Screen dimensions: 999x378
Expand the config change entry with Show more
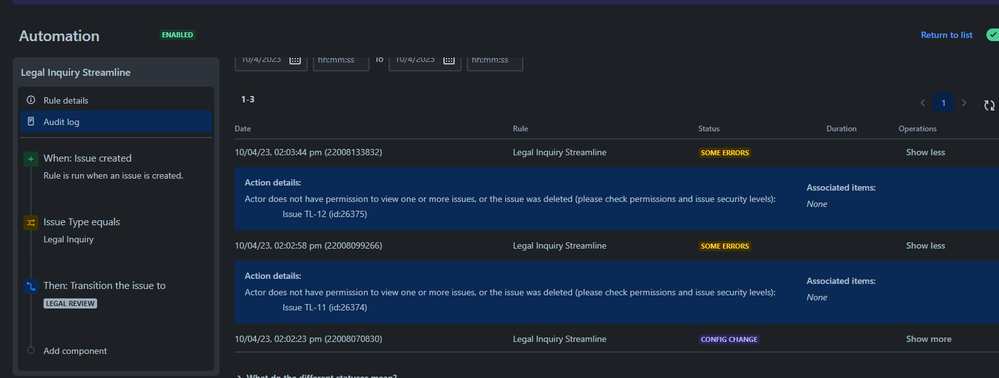click(x=928, y=339)
